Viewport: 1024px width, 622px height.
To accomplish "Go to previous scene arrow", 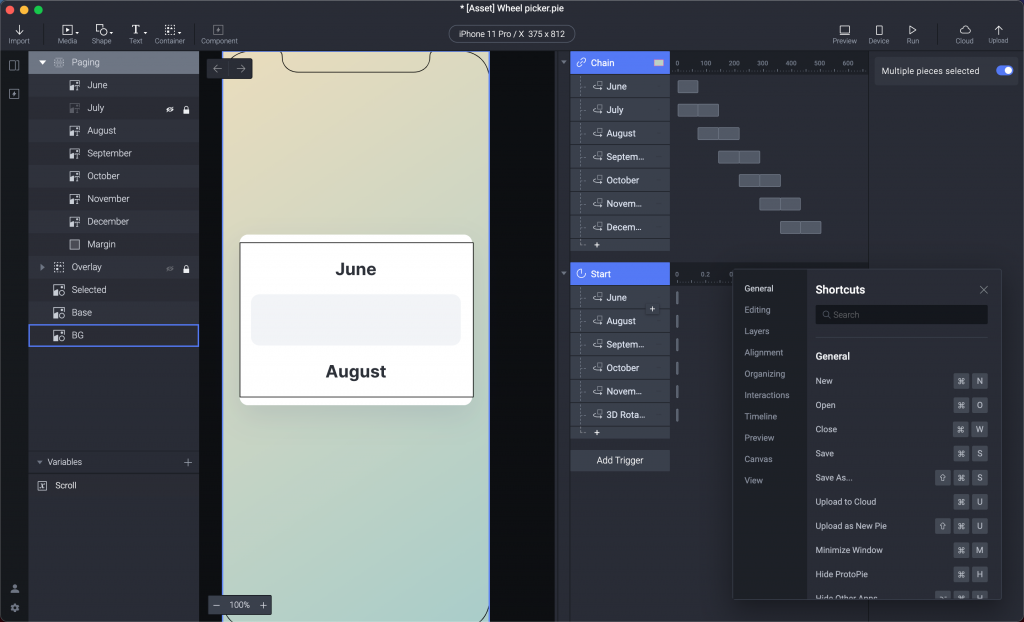I will pos(217,69).
